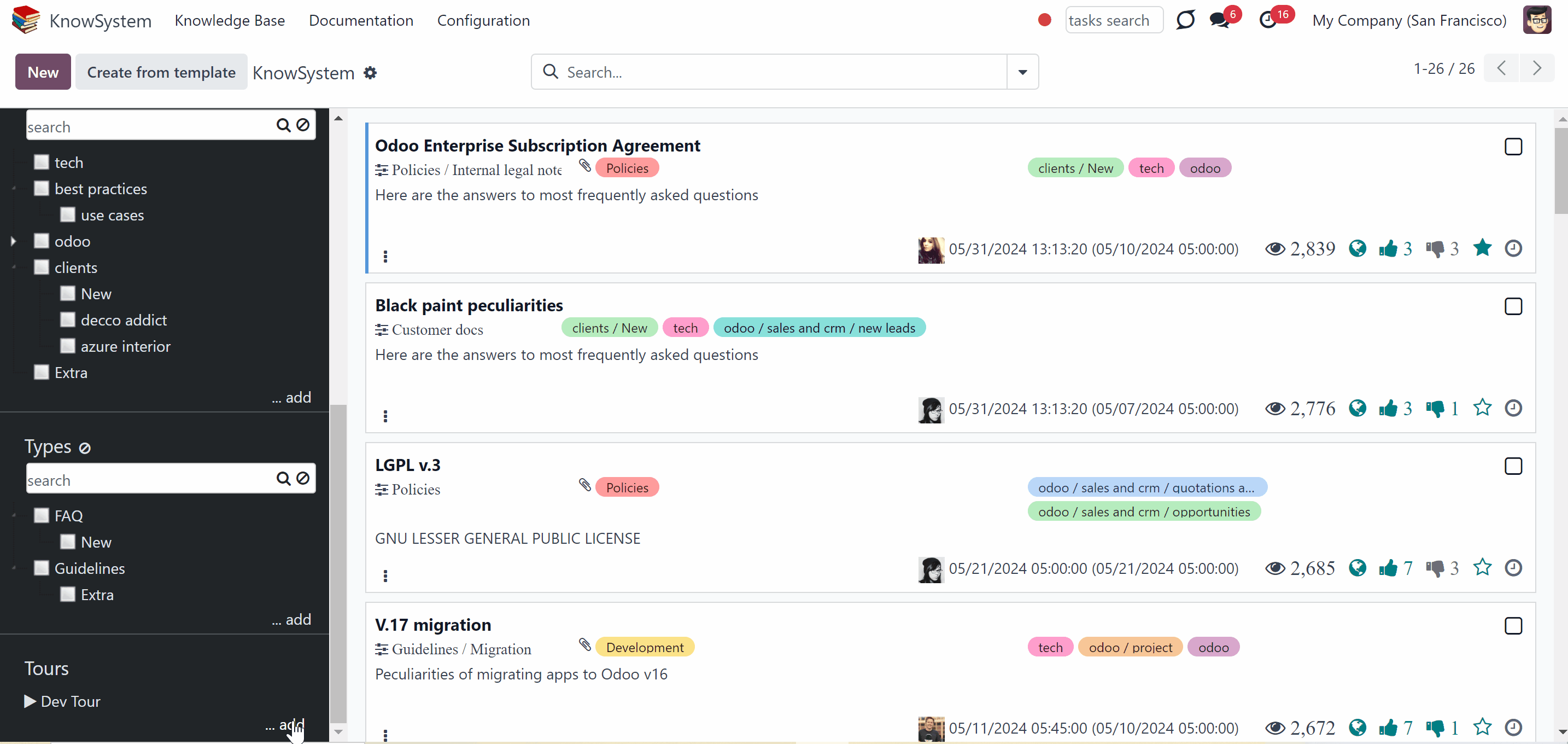Click Create from template button

[x=161, y=72]
